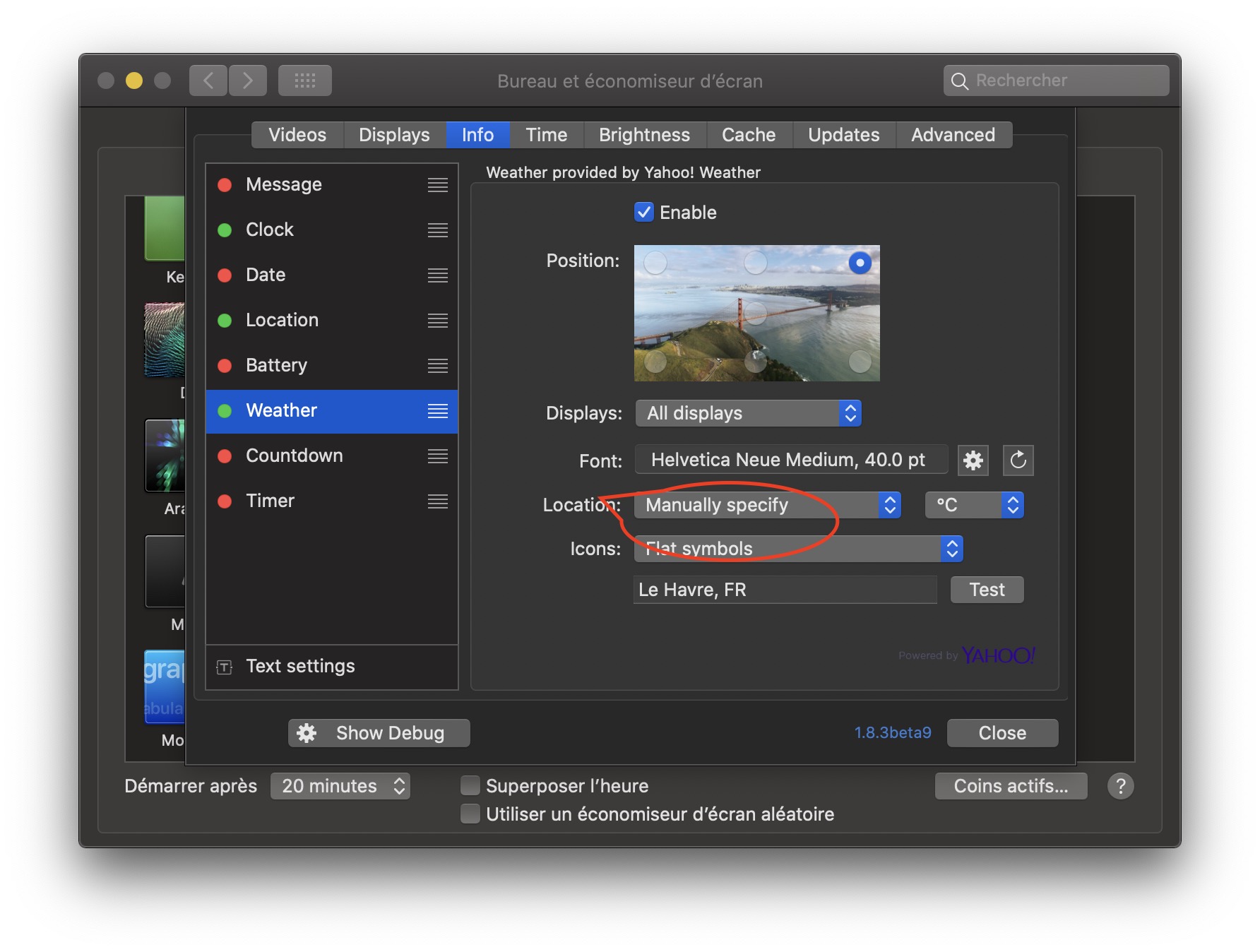Open Coins actifs… settings
The width and height of the screenshot is (1260, 952).
(1011, 786)
